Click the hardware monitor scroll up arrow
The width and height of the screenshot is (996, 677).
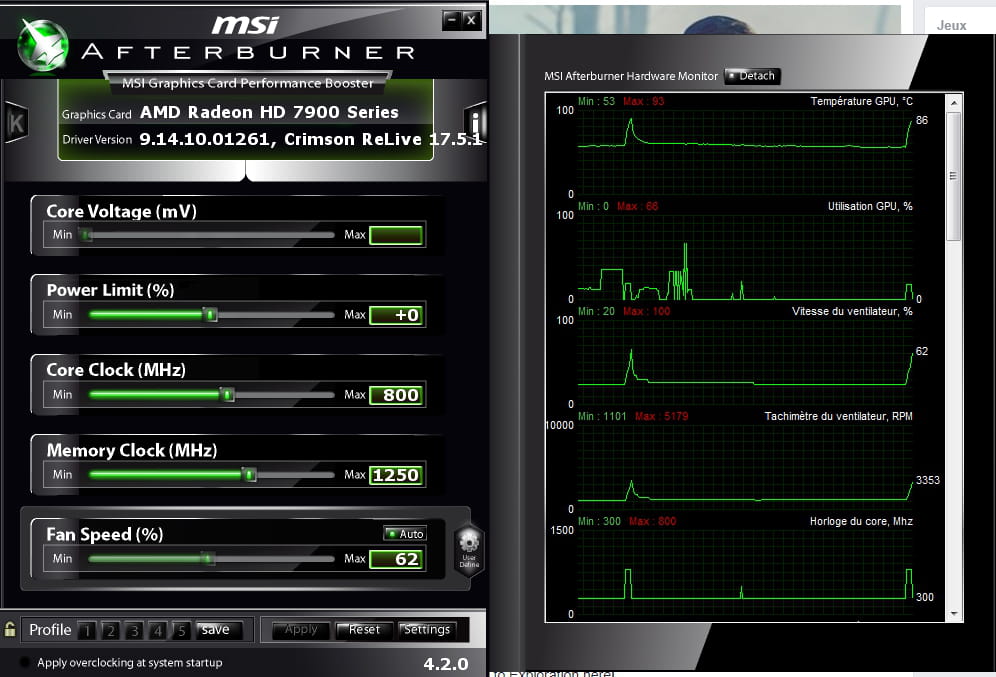[953, 102]
